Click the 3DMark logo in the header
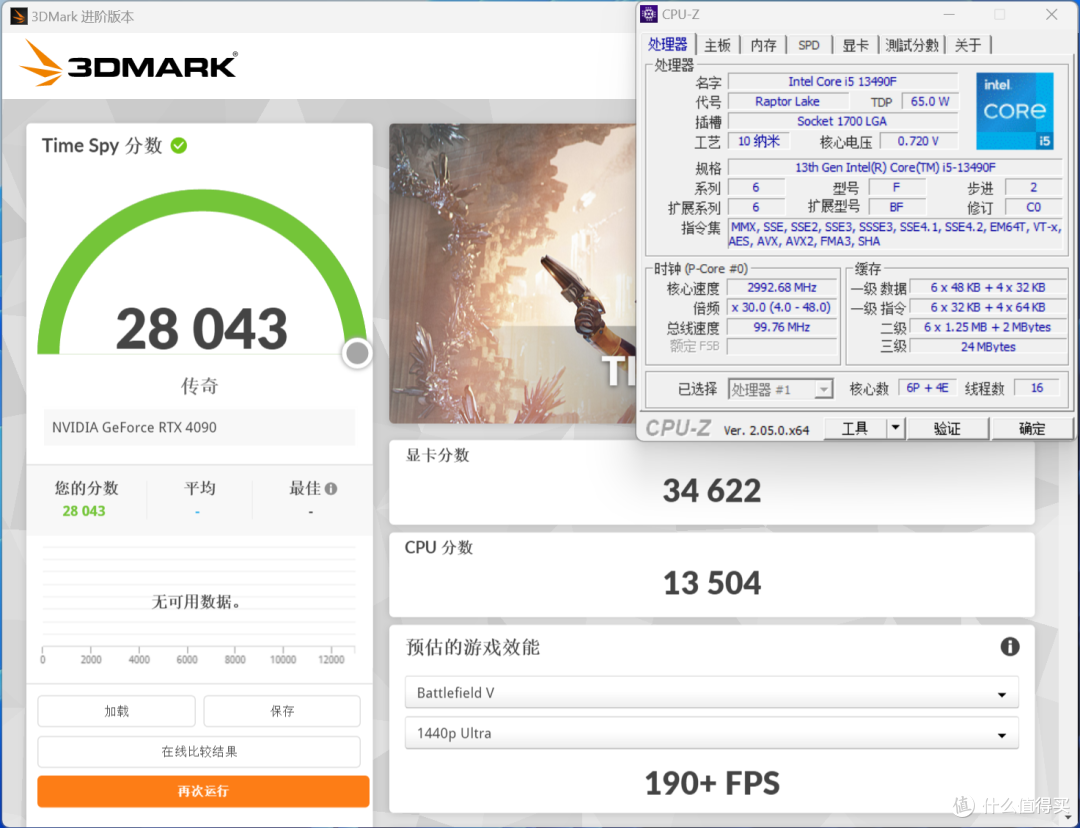 point(128,64)
